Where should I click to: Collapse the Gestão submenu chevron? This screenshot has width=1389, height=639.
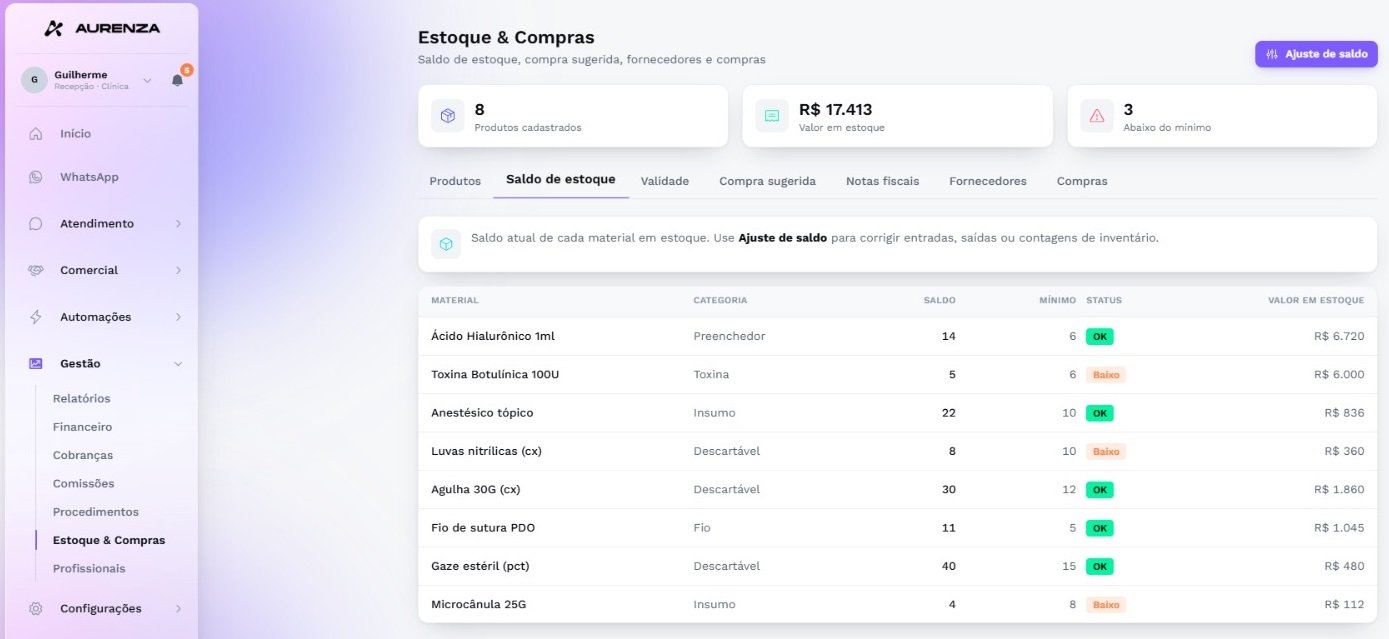point(178,364)
